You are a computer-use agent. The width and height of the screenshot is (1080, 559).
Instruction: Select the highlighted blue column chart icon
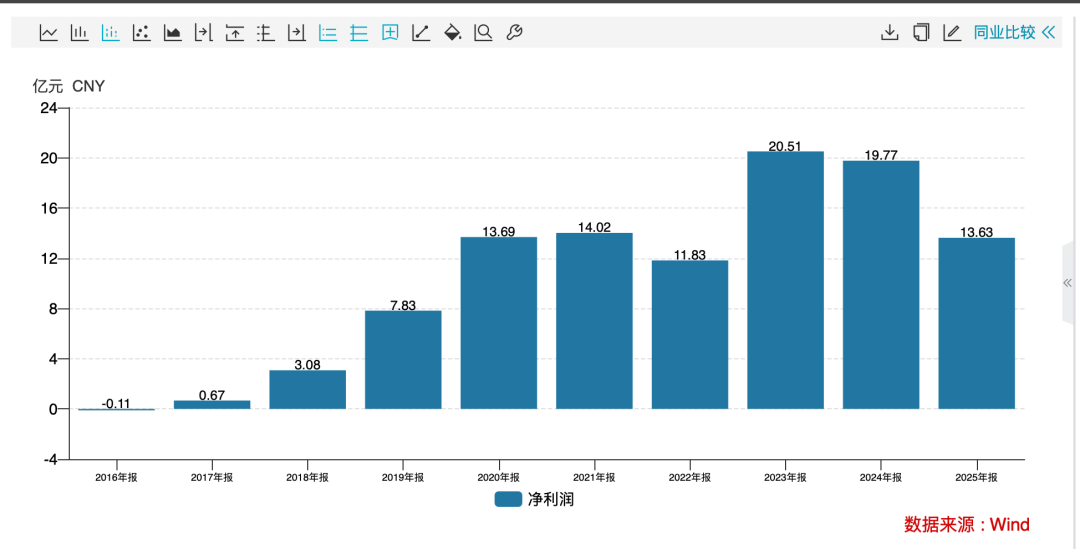click(x=110, y=32)
